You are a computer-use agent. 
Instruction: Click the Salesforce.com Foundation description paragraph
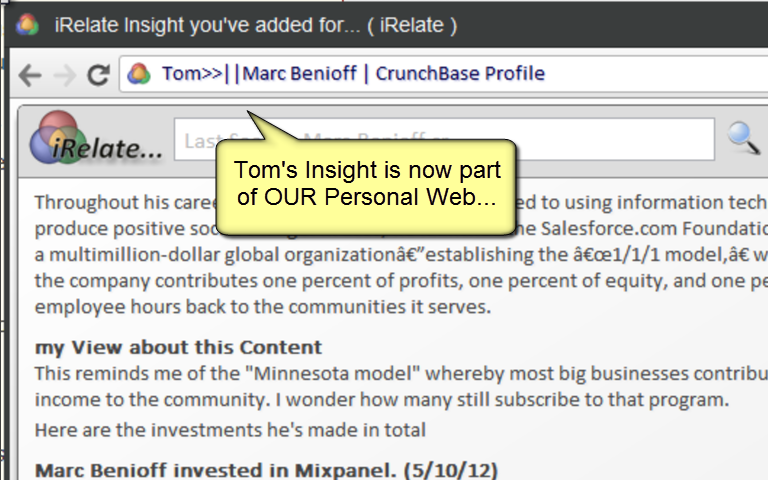(401, 254)
